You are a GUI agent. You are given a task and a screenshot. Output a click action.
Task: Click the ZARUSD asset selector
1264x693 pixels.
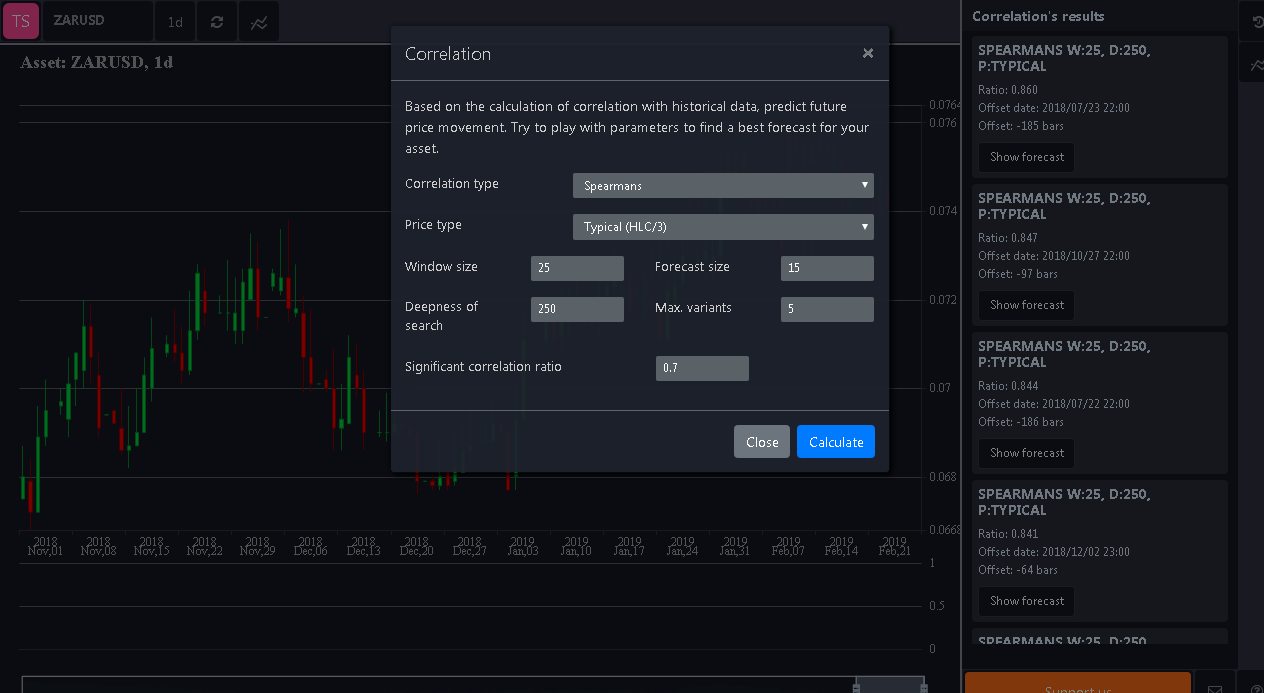tap(98, 21)
